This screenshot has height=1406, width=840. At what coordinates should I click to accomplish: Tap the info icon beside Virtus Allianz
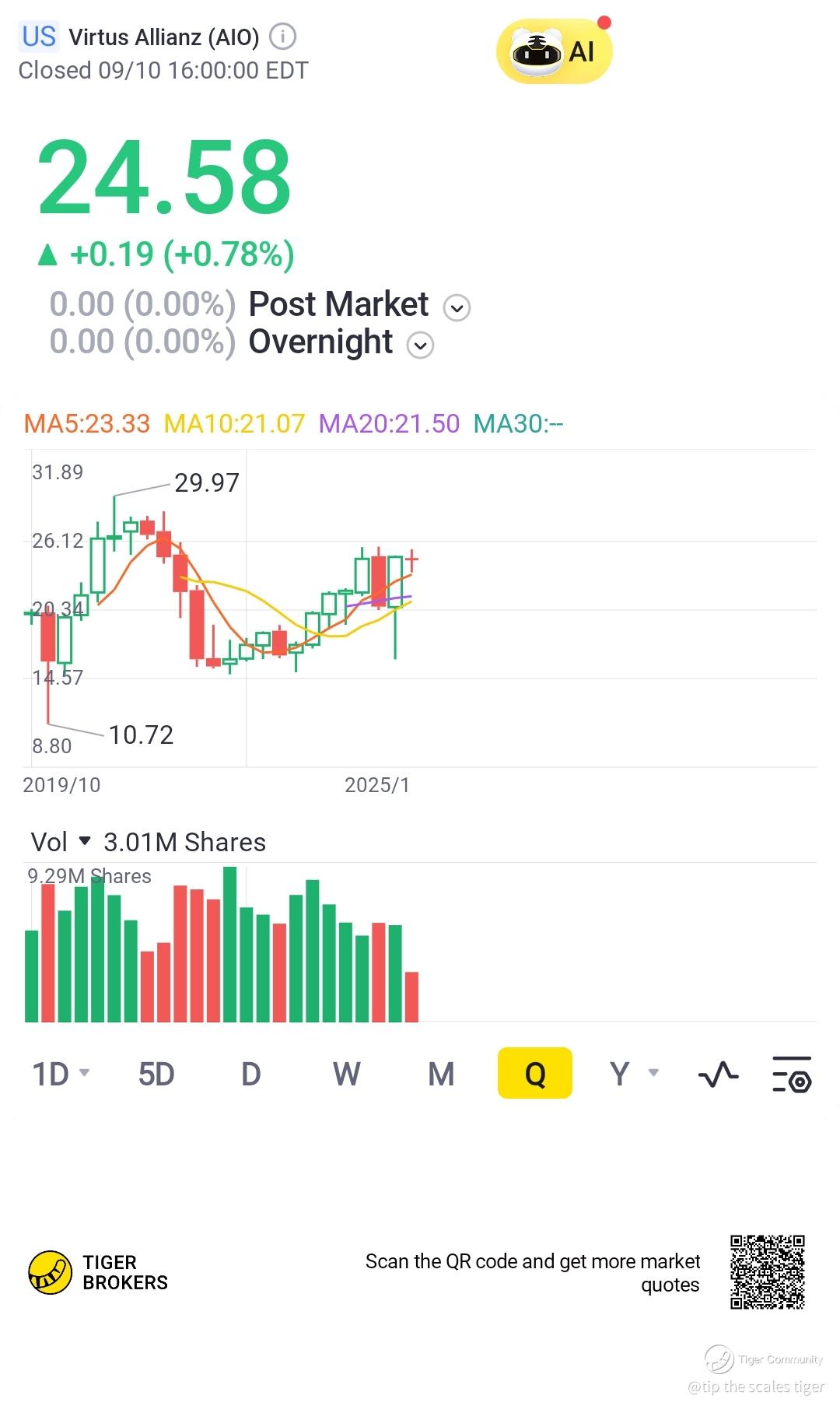[x=282, y=36]
